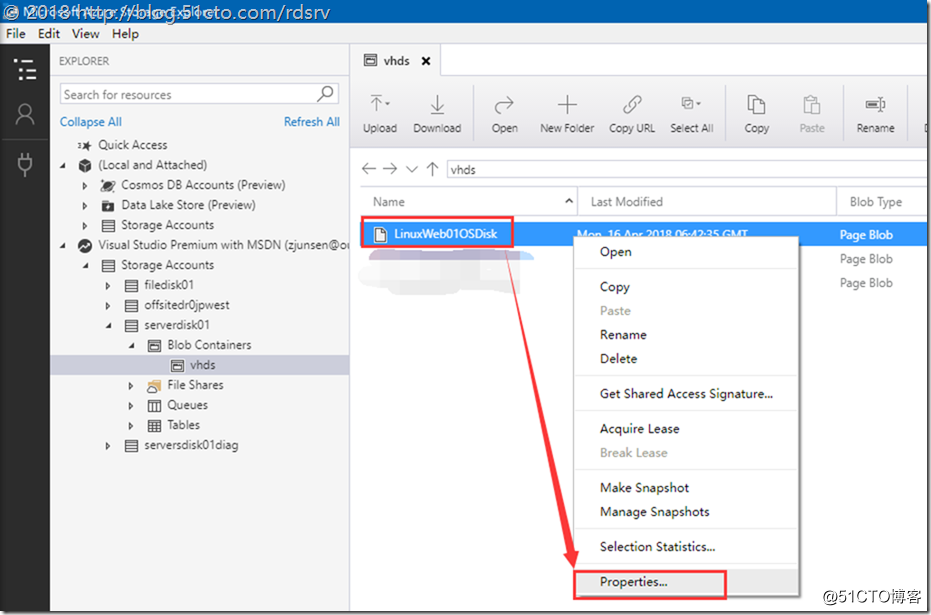Click the Cosmos DB Accounts (Preview) node
The image size is (931, 615).
click(203, 185)
